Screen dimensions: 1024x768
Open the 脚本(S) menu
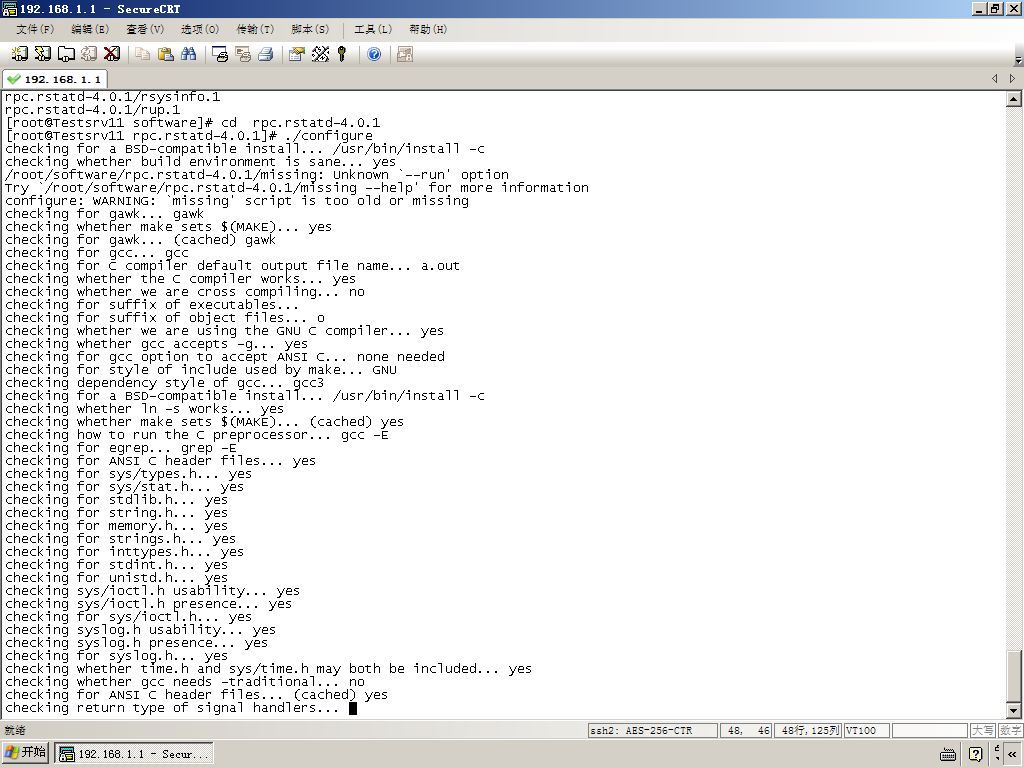pyautogui.click(x=310, y=29)
